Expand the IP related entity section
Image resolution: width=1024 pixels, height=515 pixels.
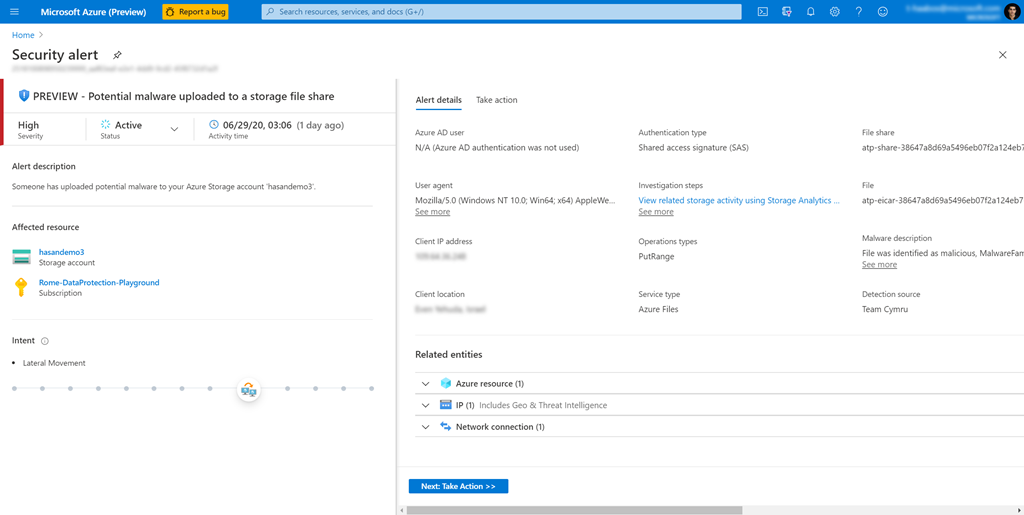point(426,405)
